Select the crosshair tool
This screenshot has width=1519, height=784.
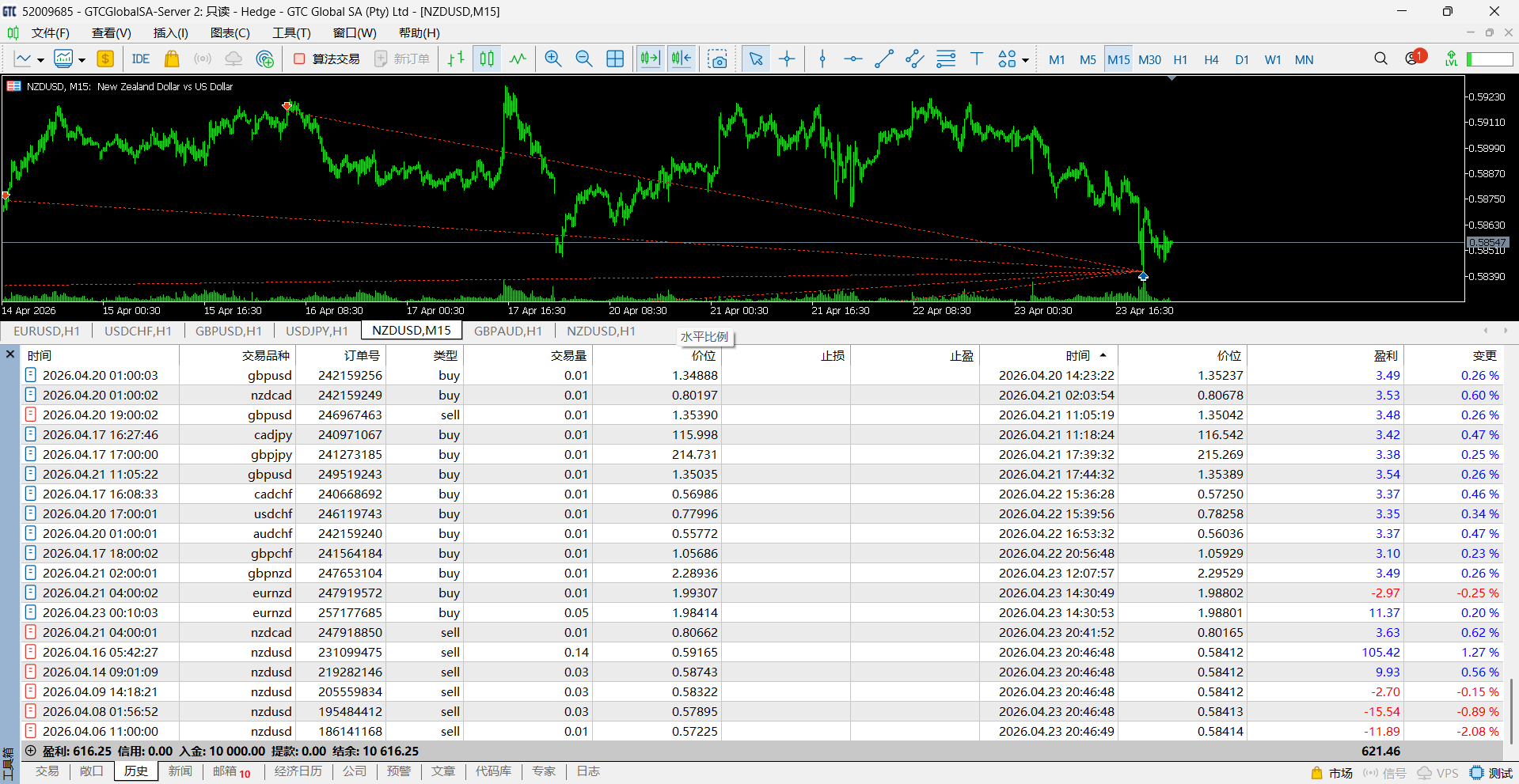point(787,59)
